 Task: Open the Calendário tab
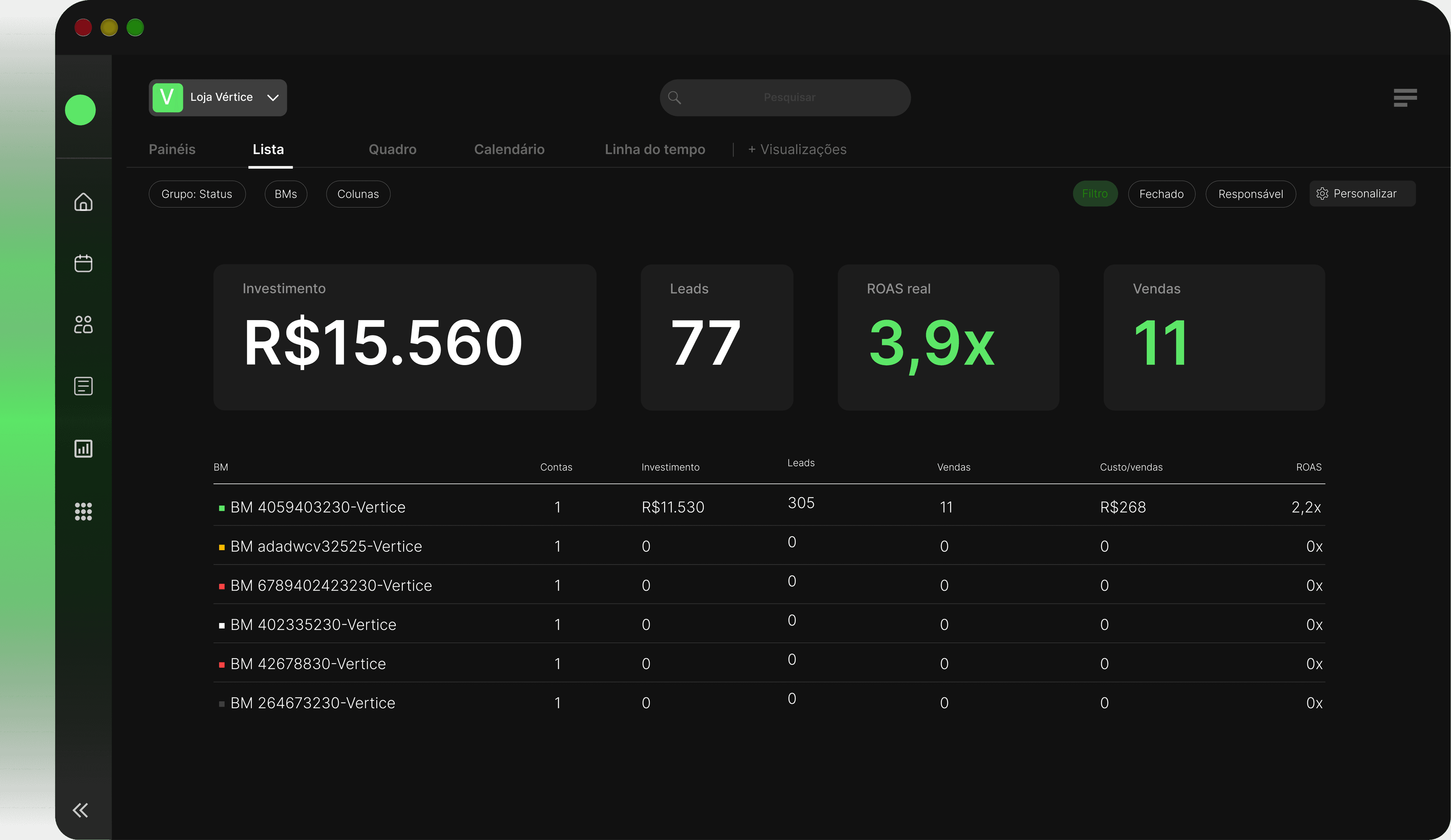pos(510,149)
